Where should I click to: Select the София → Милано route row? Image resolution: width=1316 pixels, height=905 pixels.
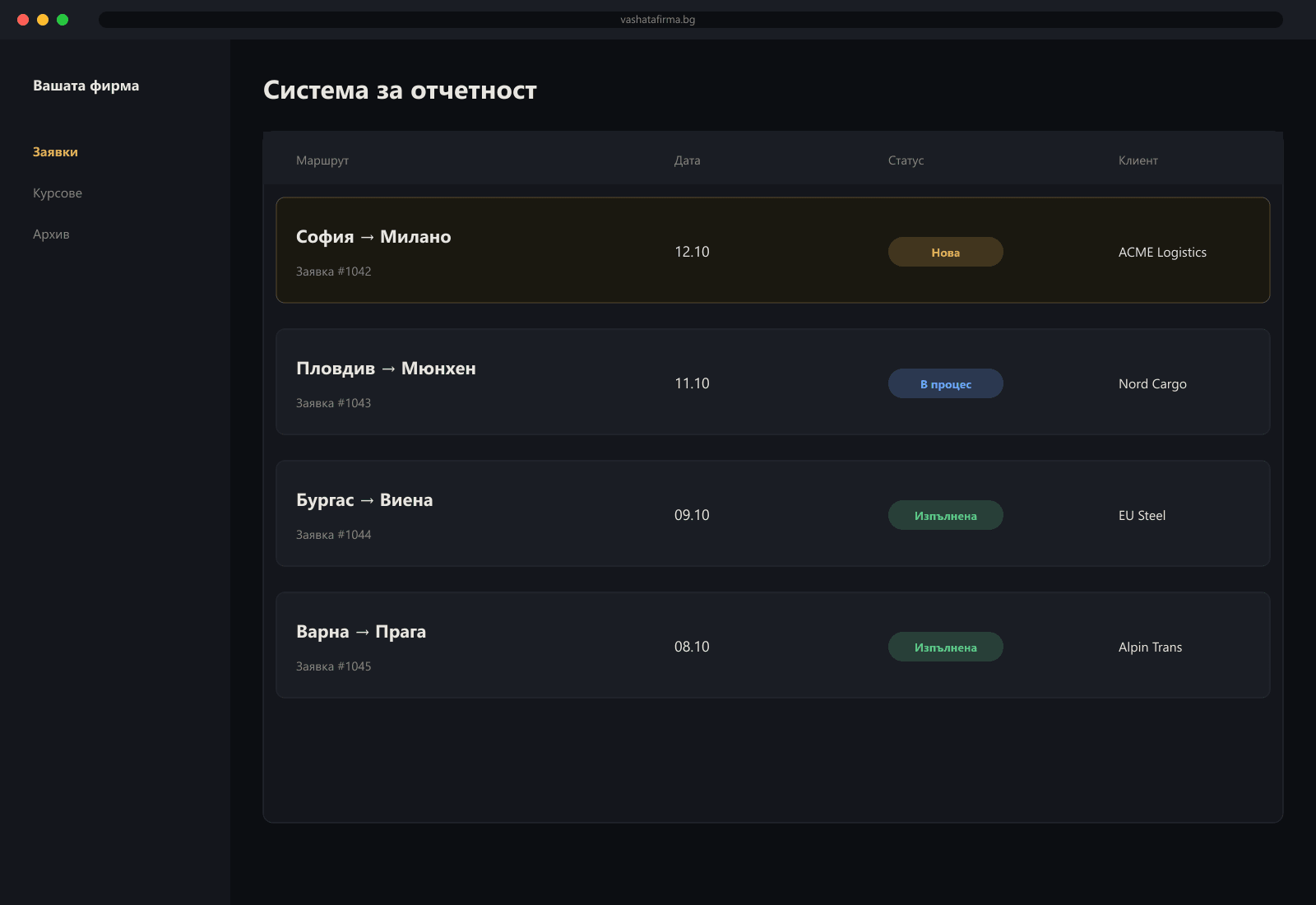point(773,250)
